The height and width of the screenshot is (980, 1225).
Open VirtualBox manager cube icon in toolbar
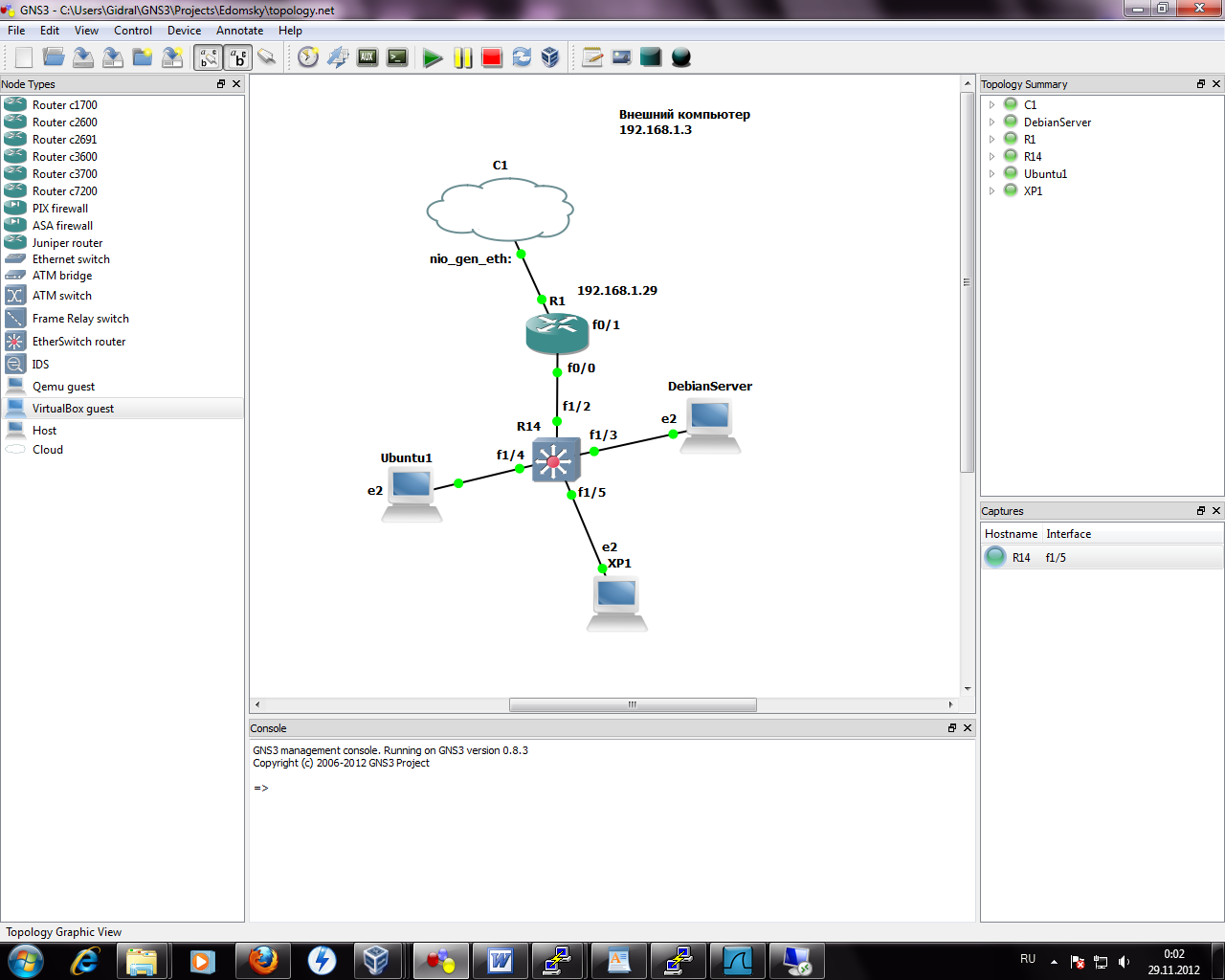point(550,57)
